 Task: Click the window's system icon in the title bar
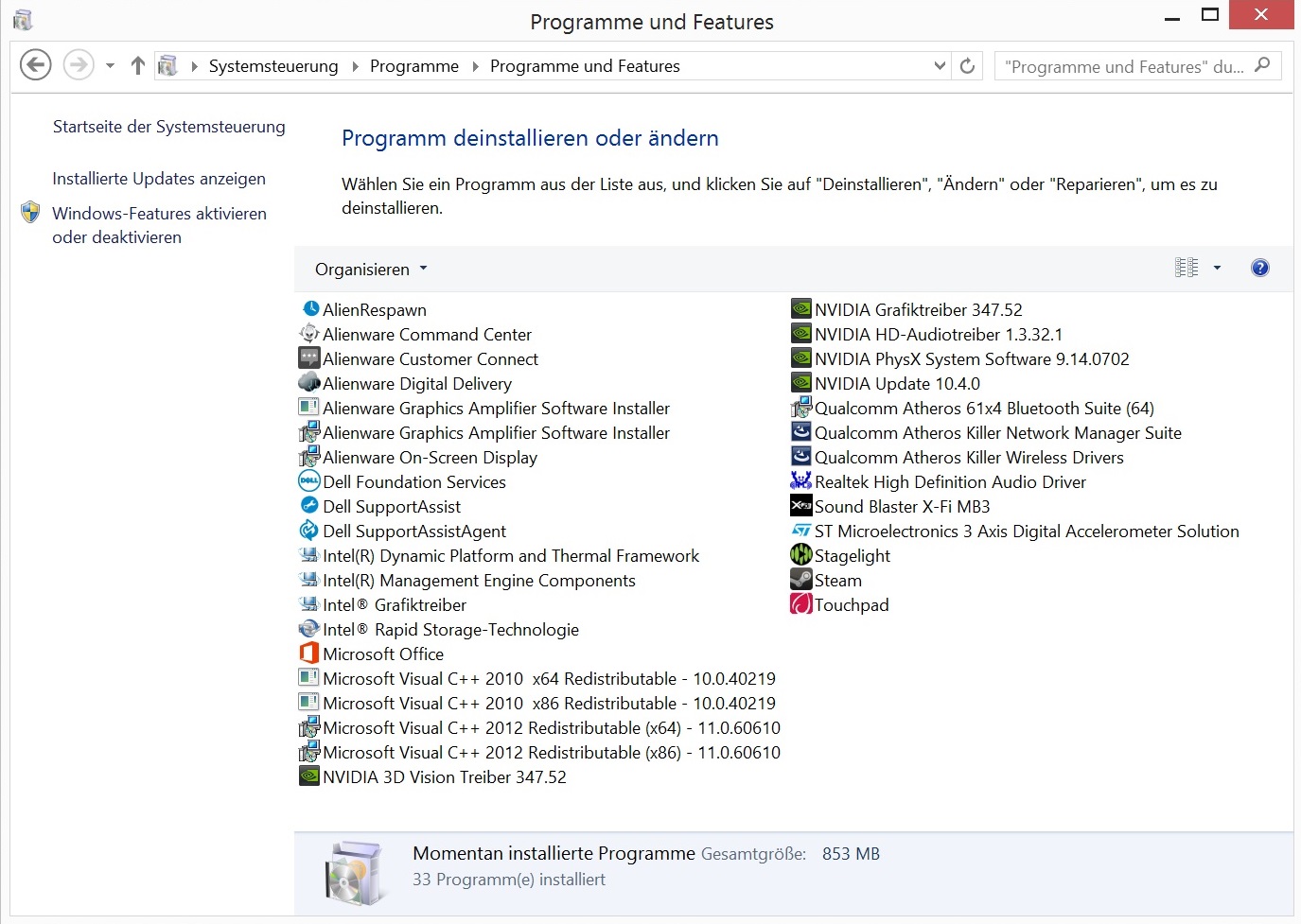24,19
